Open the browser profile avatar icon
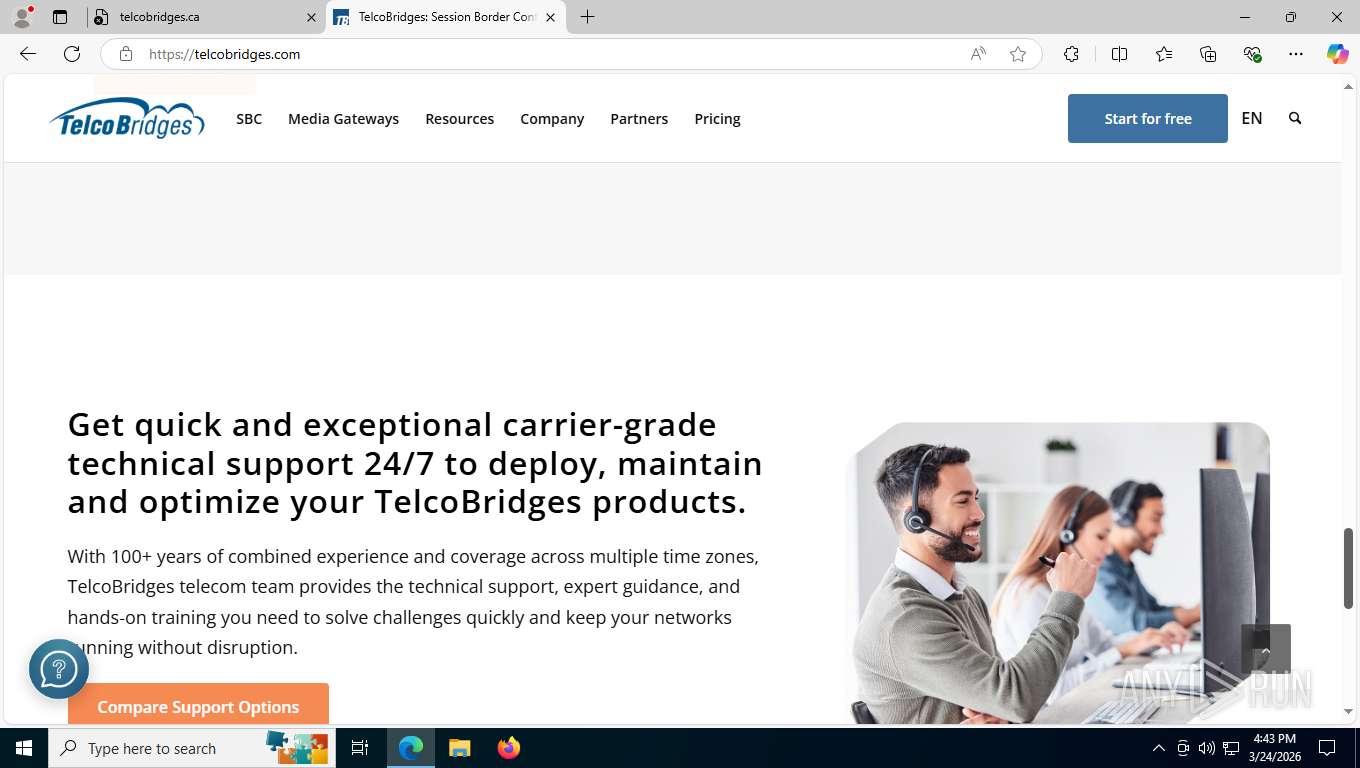Screen dimensions: 1360x768 pyautogui.click(x=22, y=17)
